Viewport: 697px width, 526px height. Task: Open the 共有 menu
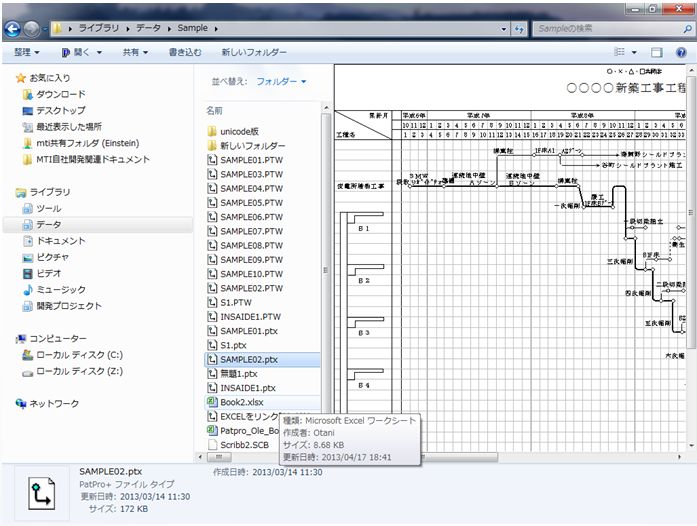pyautogui.click(x=135, y=52)
